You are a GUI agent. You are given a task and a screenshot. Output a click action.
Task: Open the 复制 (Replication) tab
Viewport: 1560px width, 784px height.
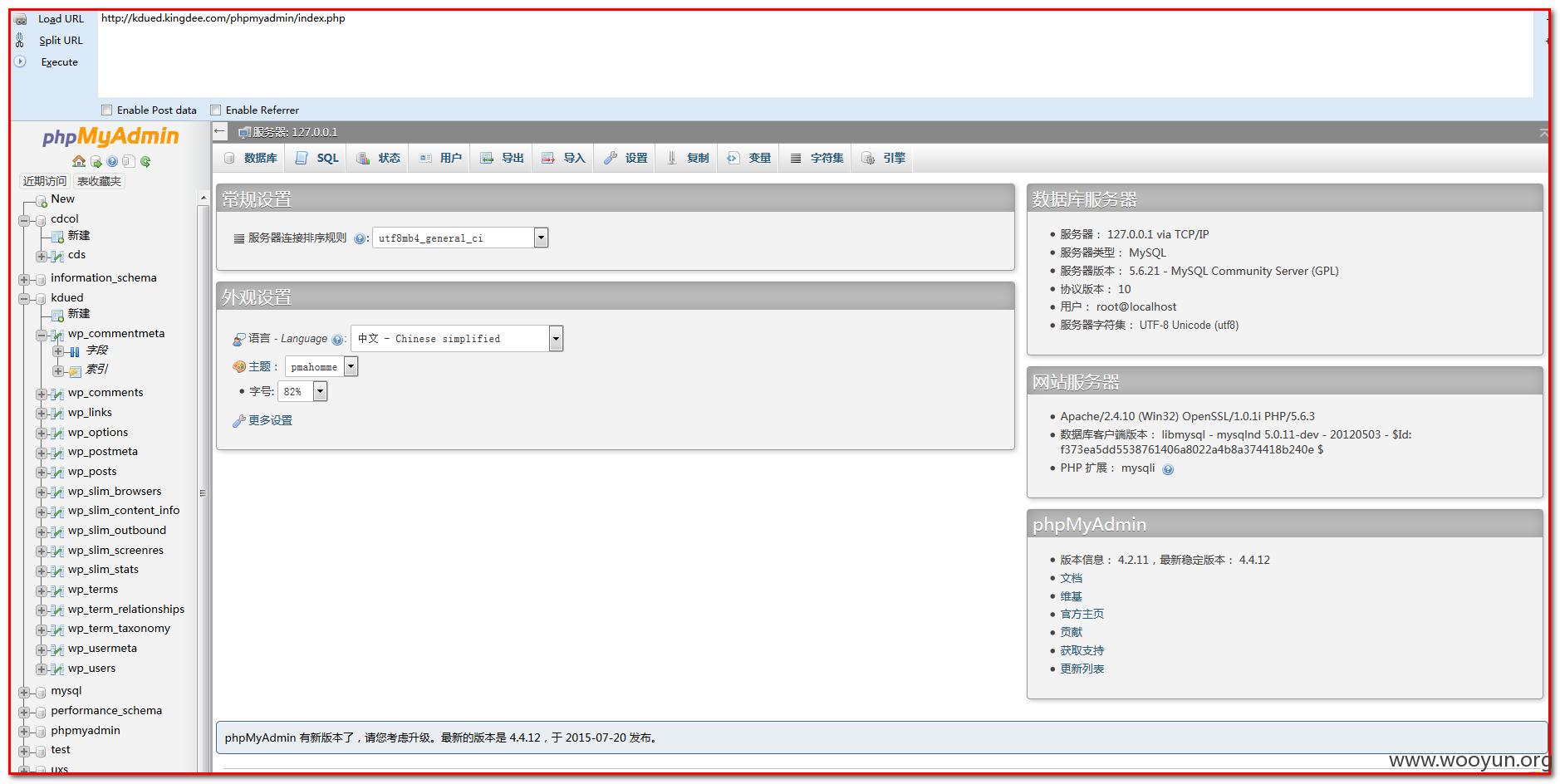[x=687, y=158]
